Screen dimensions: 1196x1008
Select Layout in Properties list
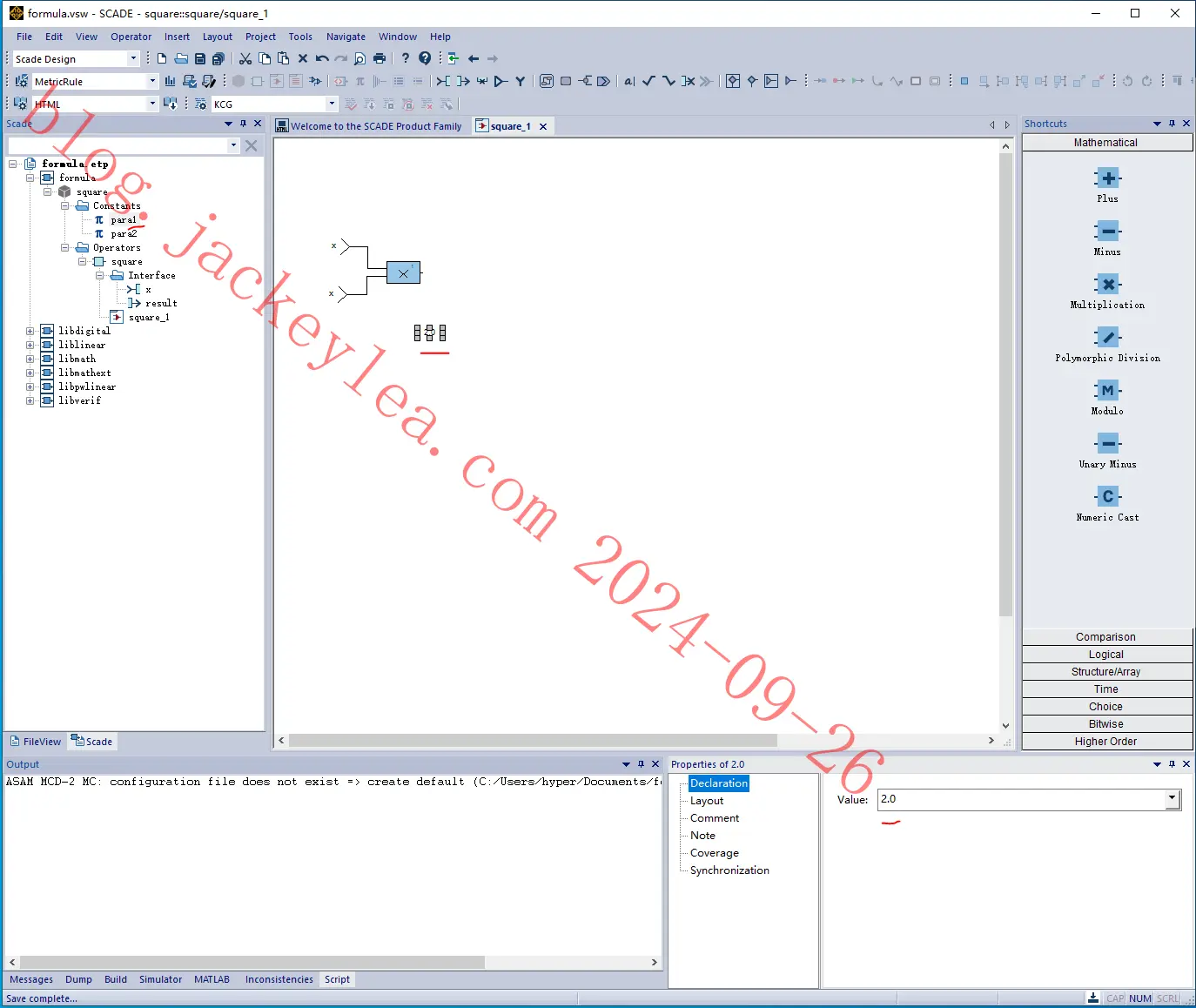click(x=707, y=801)
